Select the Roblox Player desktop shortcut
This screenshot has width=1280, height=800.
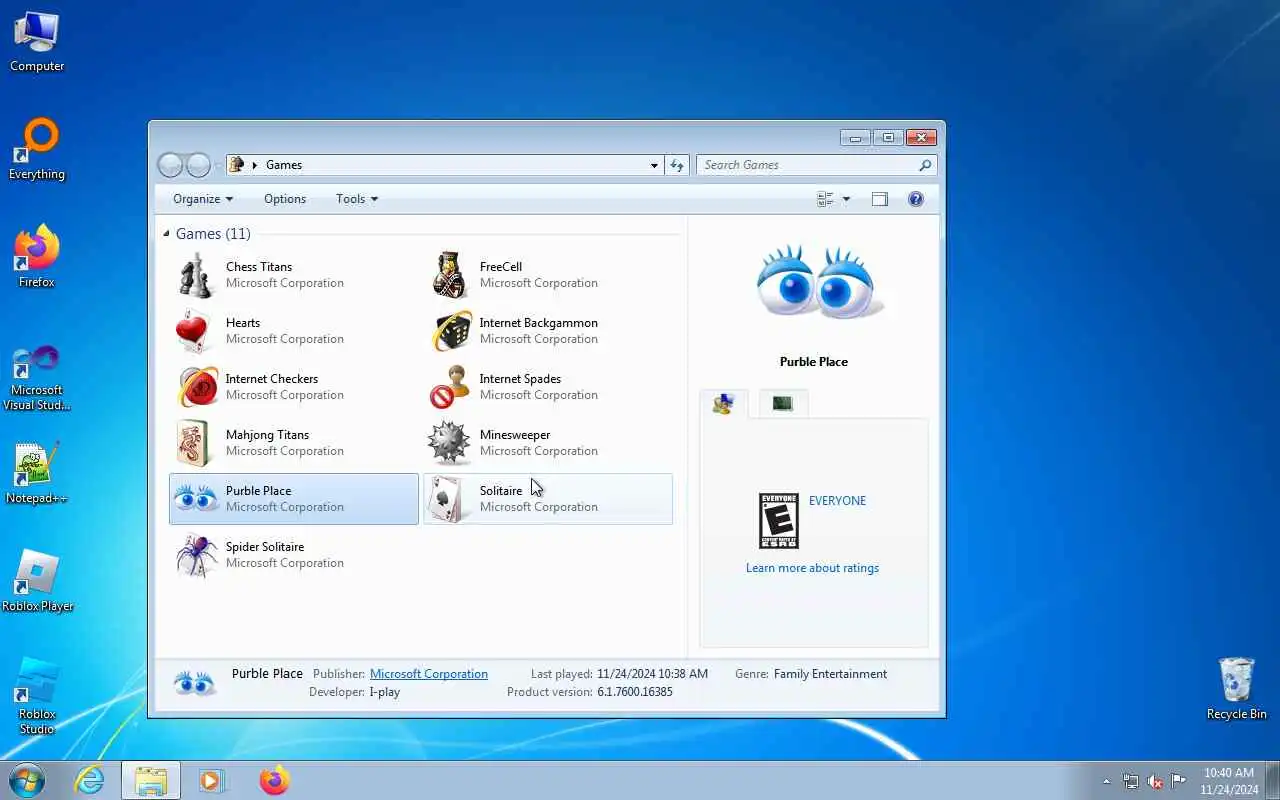click(x=37, y=582)
